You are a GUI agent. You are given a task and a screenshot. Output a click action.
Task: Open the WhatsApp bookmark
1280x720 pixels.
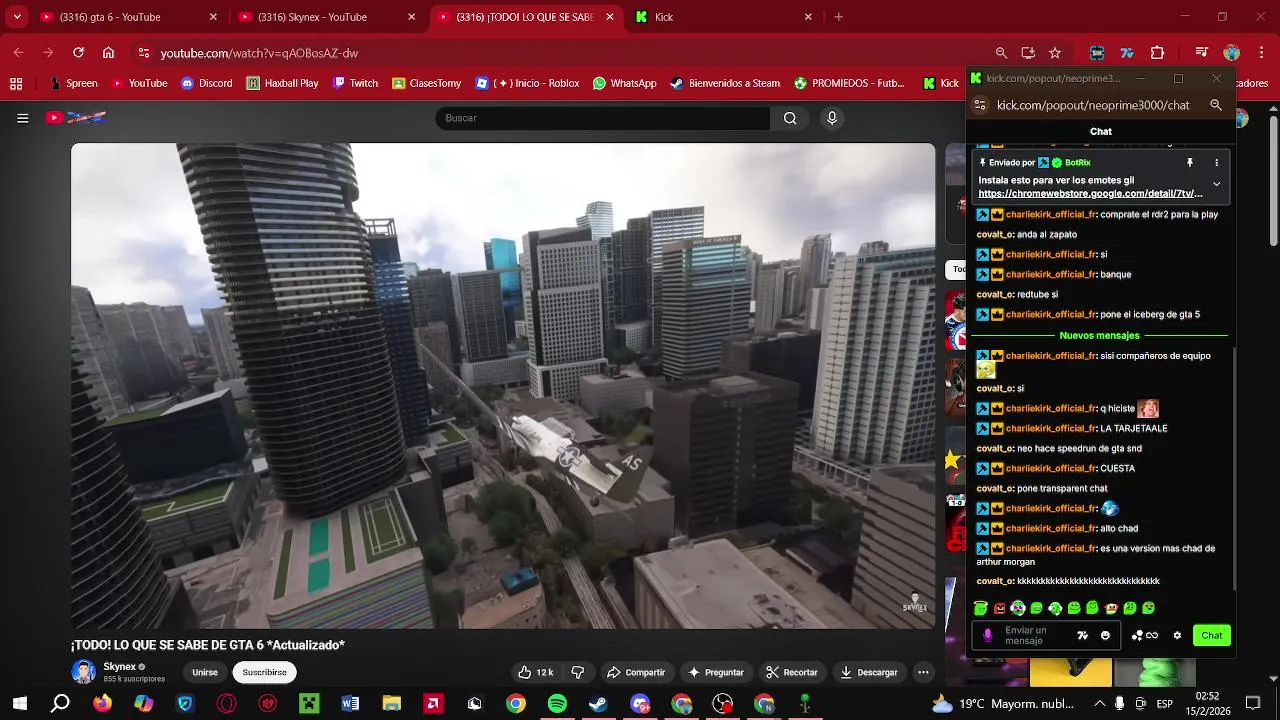coord(624,83)
